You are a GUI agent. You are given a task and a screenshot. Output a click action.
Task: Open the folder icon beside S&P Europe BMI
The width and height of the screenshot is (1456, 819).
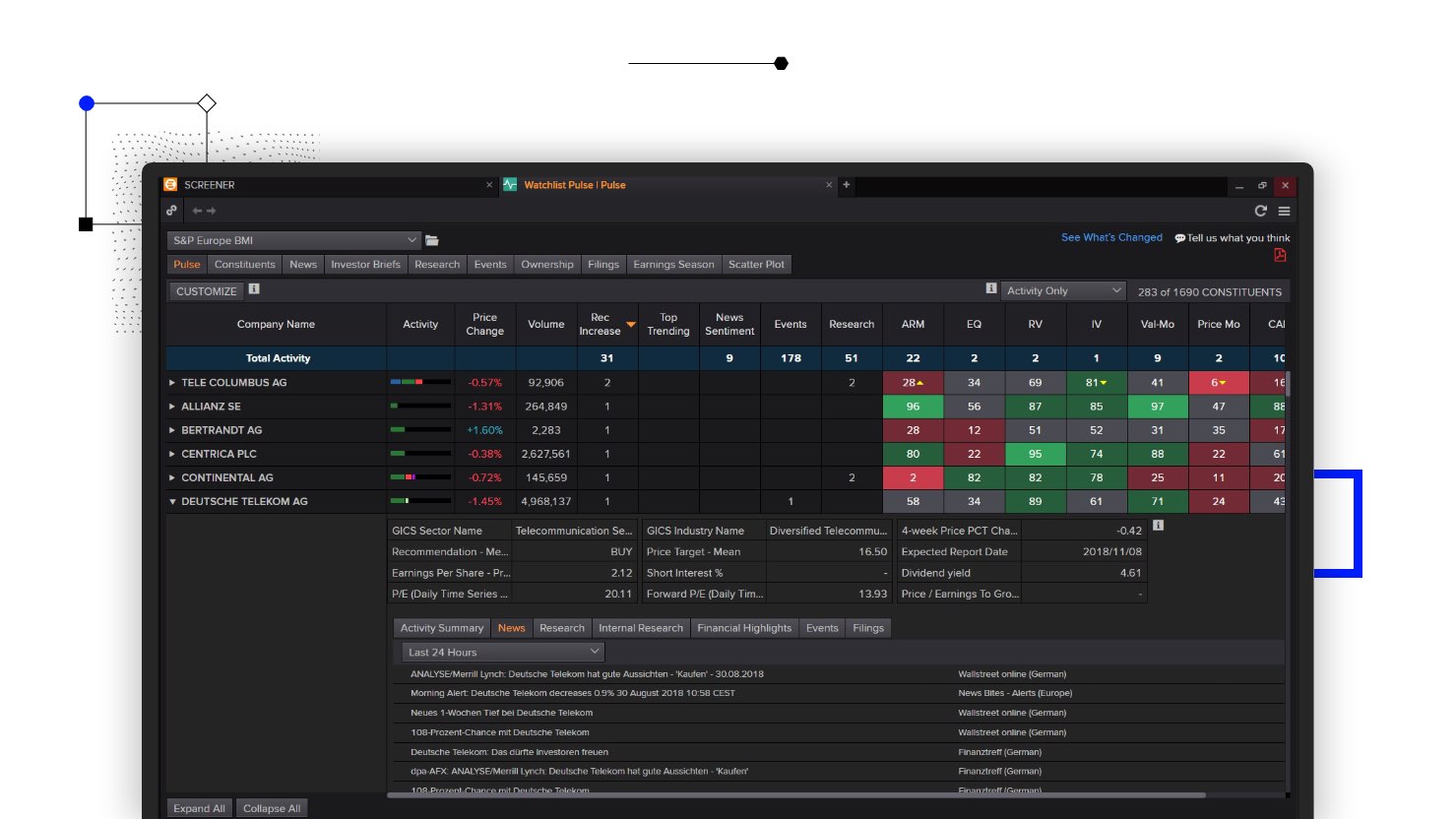(x=432, y=240)
